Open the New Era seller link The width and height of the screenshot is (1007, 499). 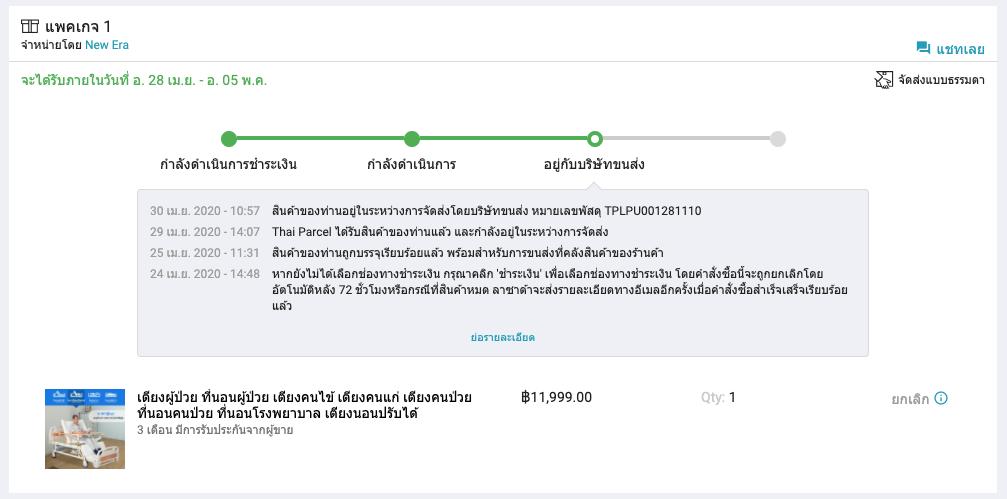tap(107, 45)
